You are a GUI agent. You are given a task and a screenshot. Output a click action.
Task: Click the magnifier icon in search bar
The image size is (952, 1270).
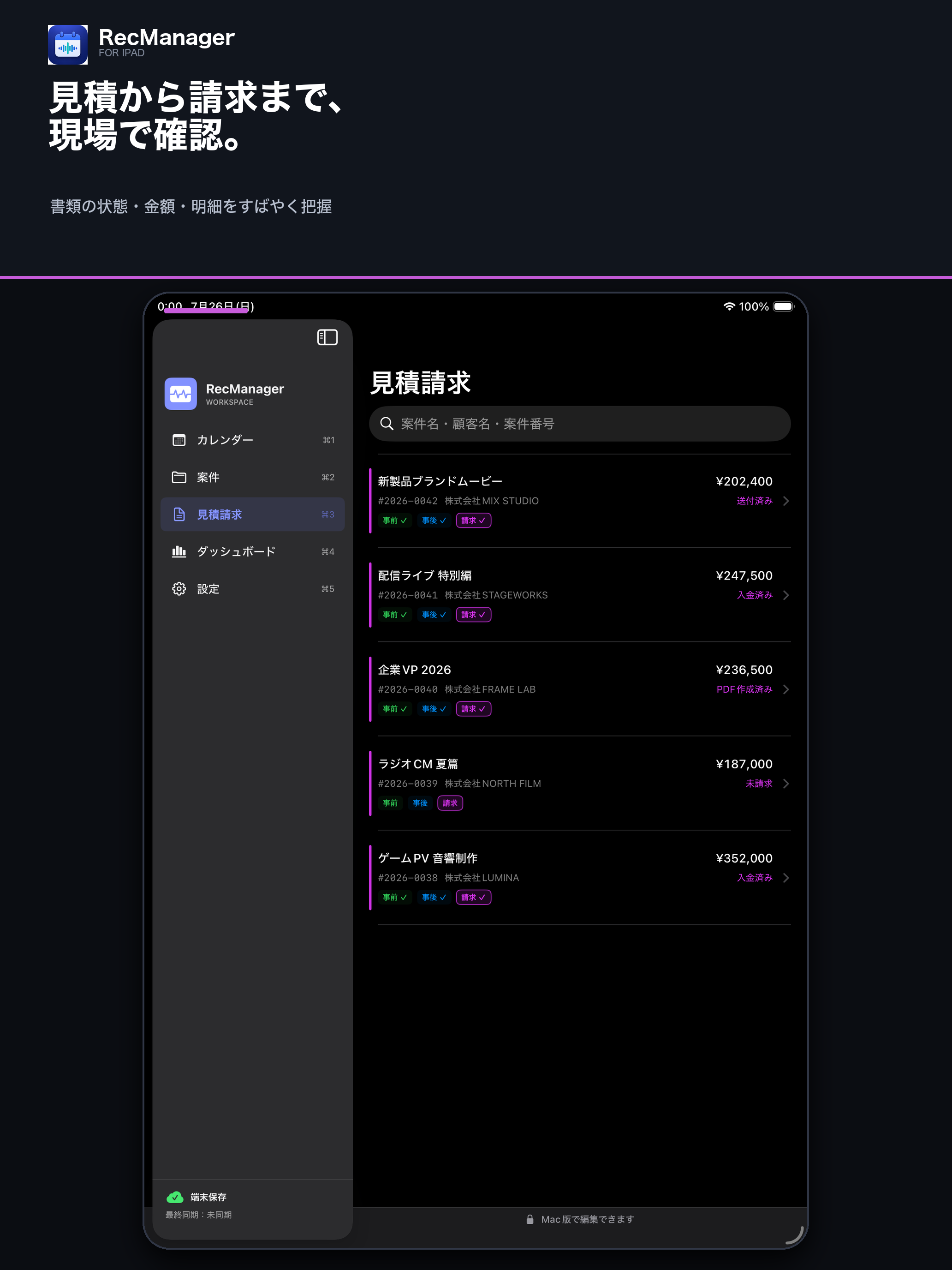[387, 424]
